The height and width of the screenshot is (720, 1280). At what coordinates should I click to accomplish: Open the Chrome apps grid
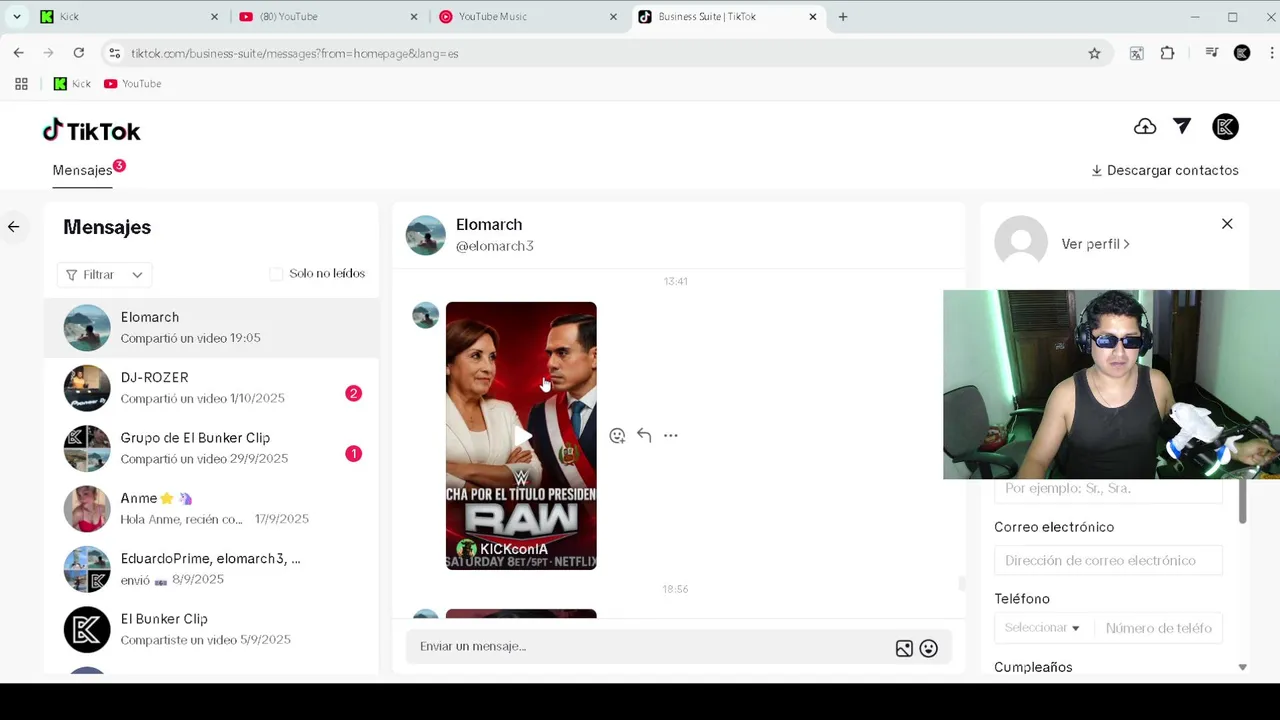coord(21,84)
